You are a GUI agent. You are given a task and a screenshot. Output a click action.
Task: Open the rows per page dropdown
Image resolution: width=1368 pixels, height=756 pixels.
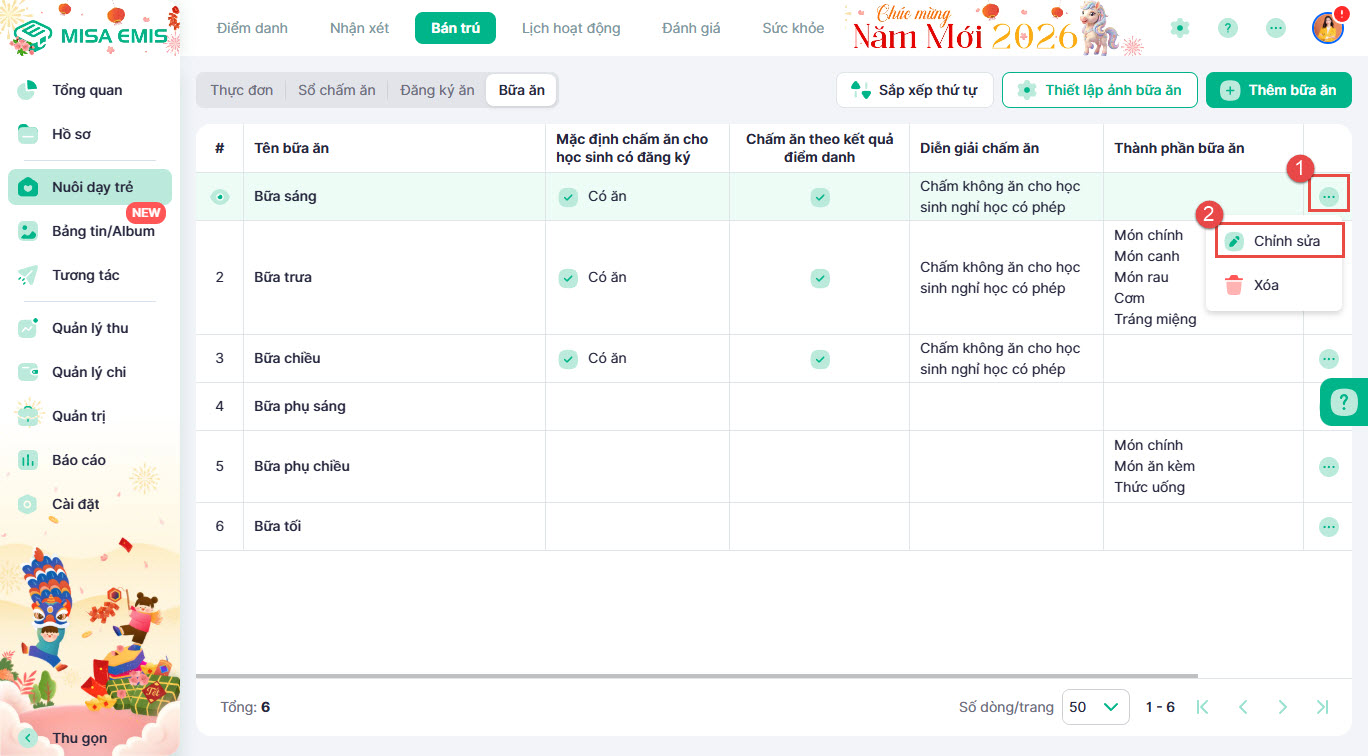tap(1095, 707)
